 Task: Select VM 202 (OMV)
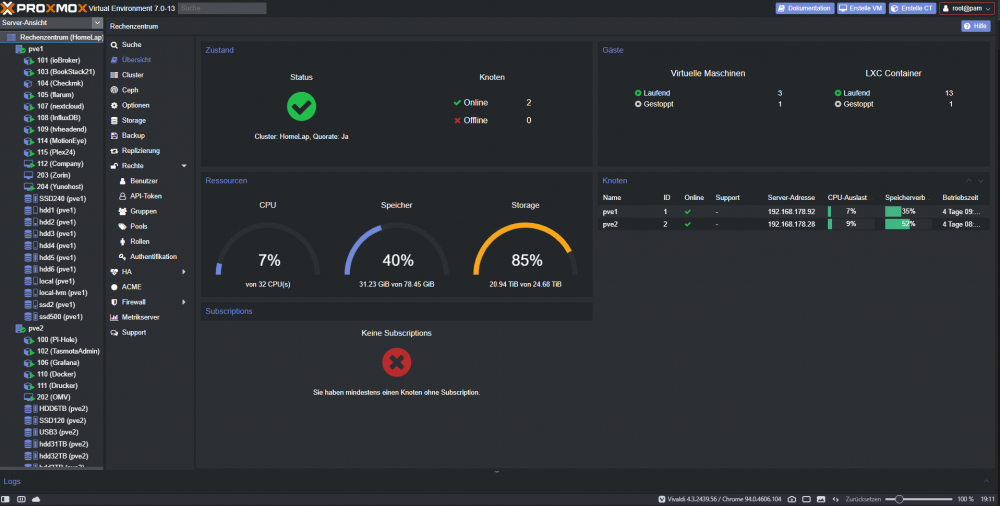pyautogui.click(x=53, y=397)
